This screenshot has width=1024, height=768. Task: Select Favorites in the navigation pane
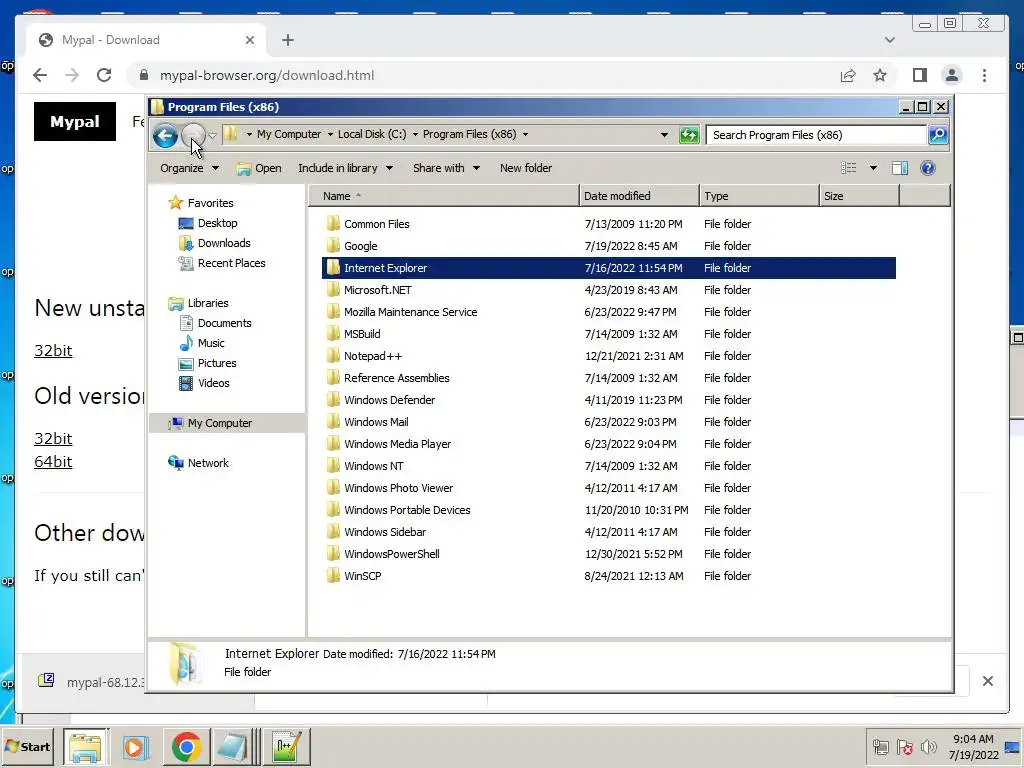[x=201, y=203]
